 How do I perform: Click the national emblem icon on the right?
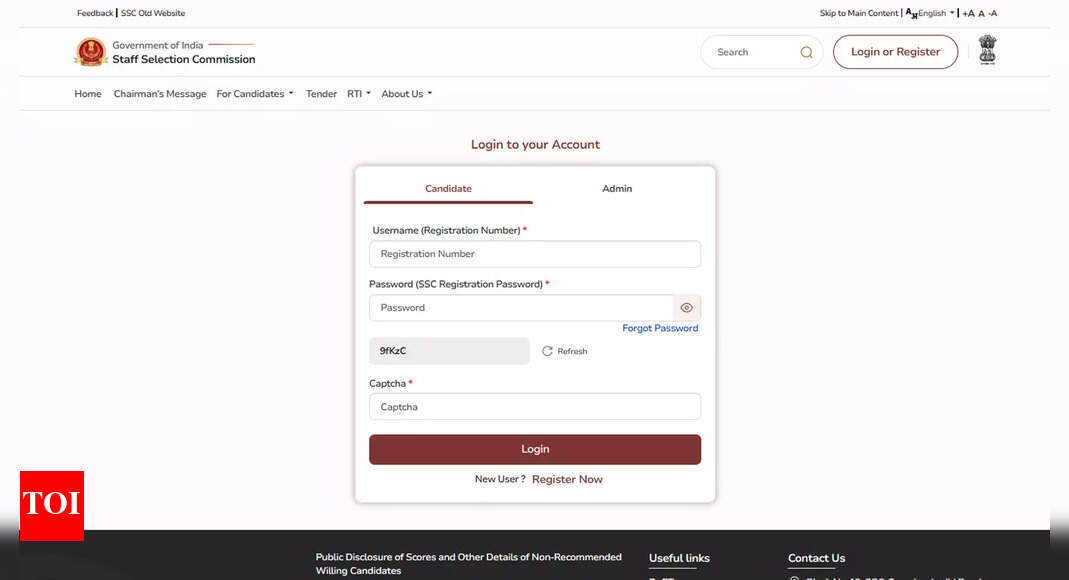click(987, 49)
